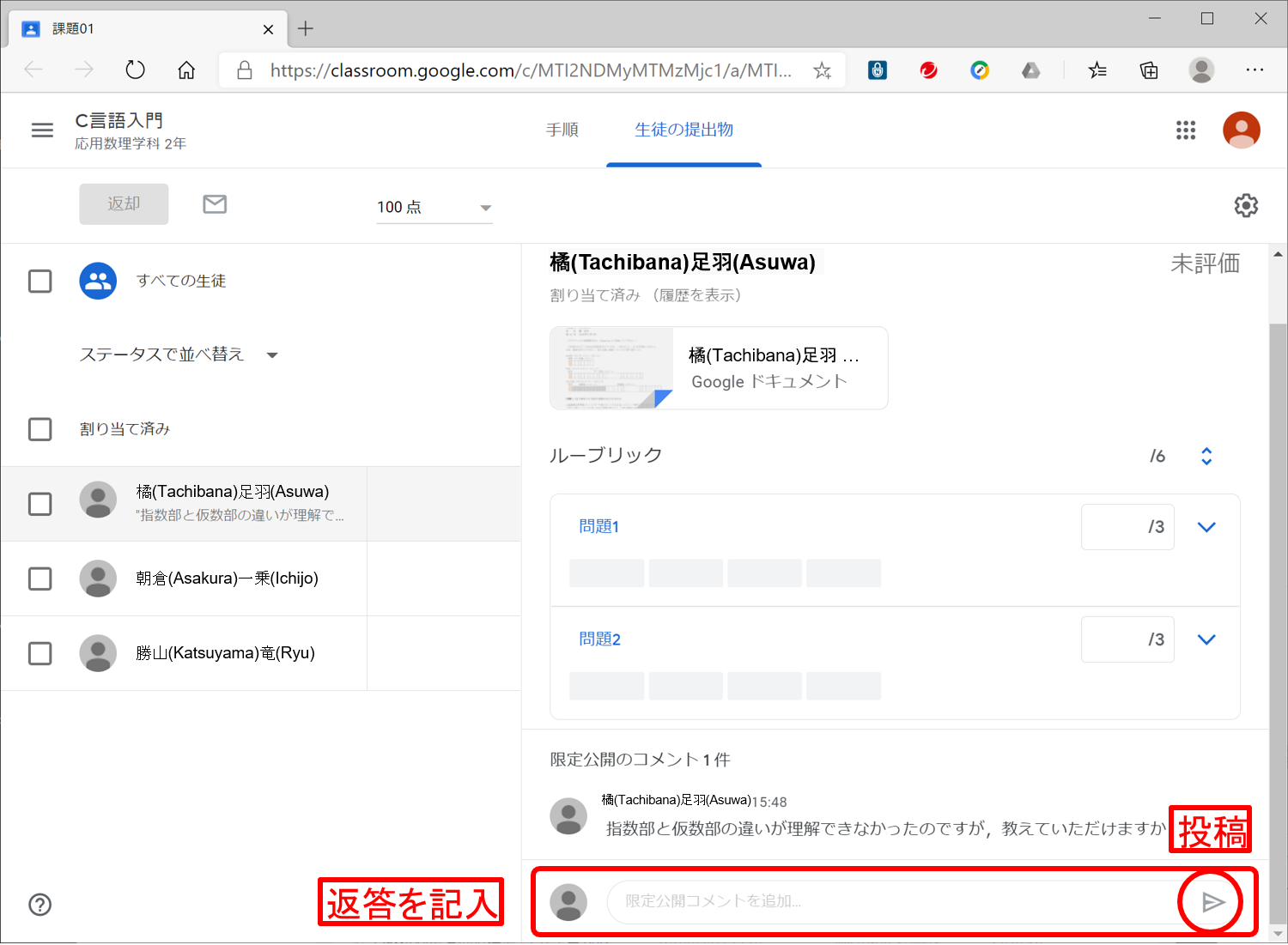The height and width of the screenshot is (945, 1288).
Task: Click the 未評価 grade status text
Action: (x=1205, y=264)
